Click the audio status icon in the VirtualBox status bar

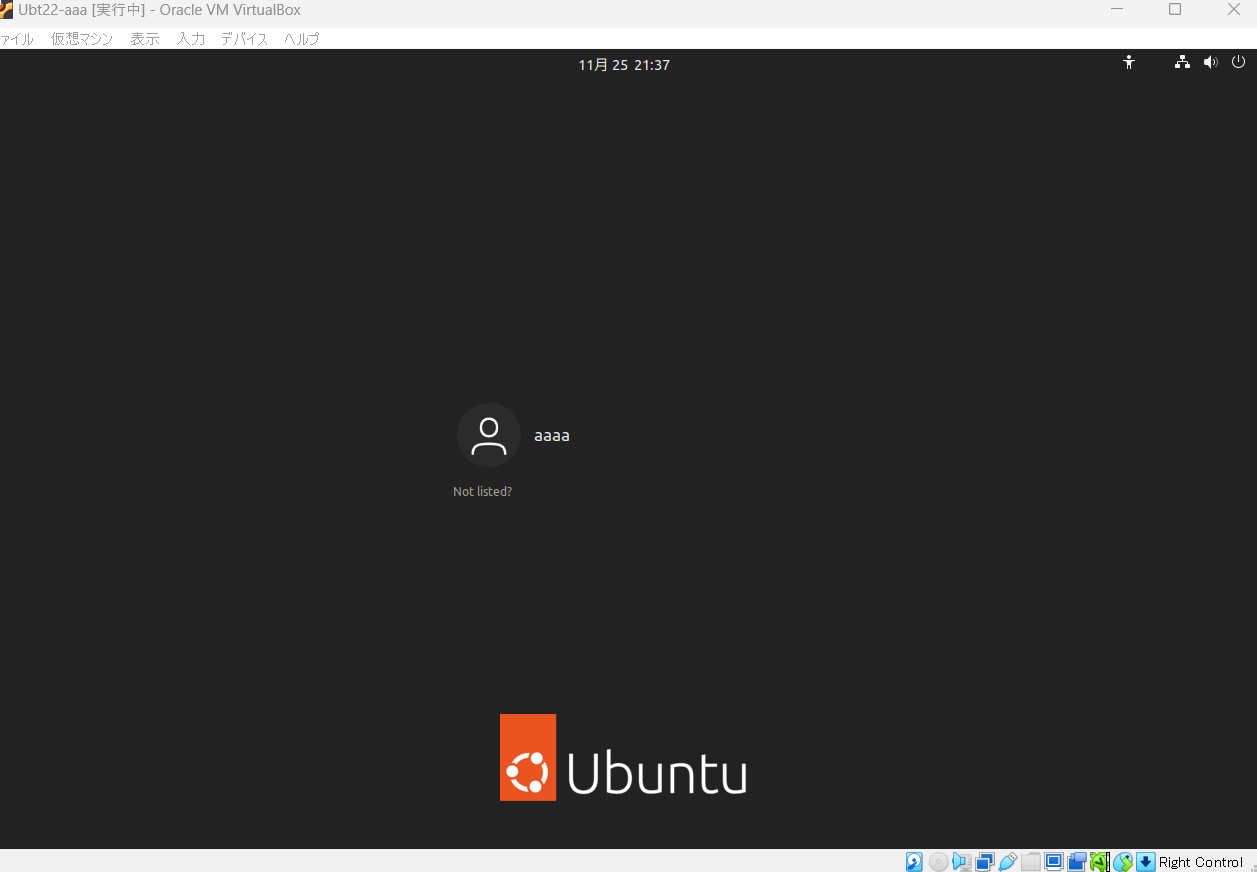click(962, 862)
